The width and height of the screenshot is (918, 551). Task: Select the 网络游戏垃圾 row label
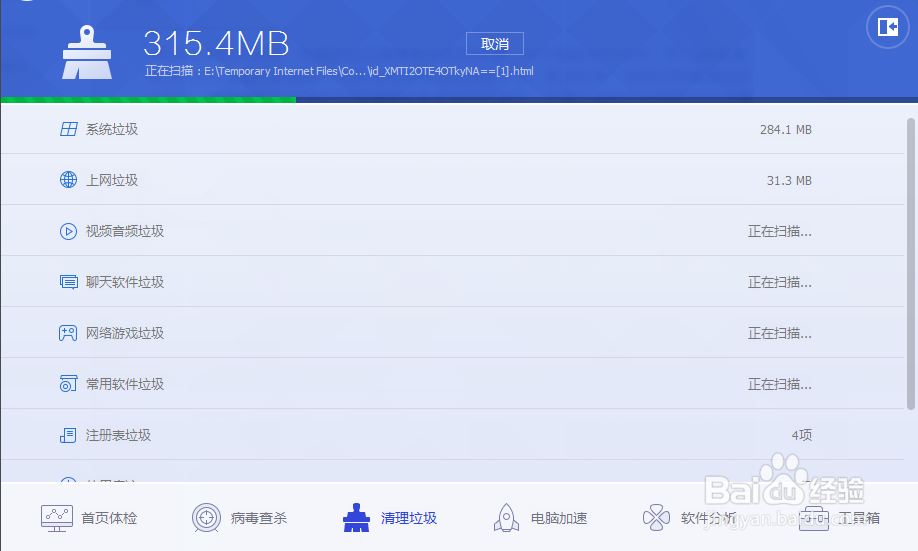click(125, 333)
